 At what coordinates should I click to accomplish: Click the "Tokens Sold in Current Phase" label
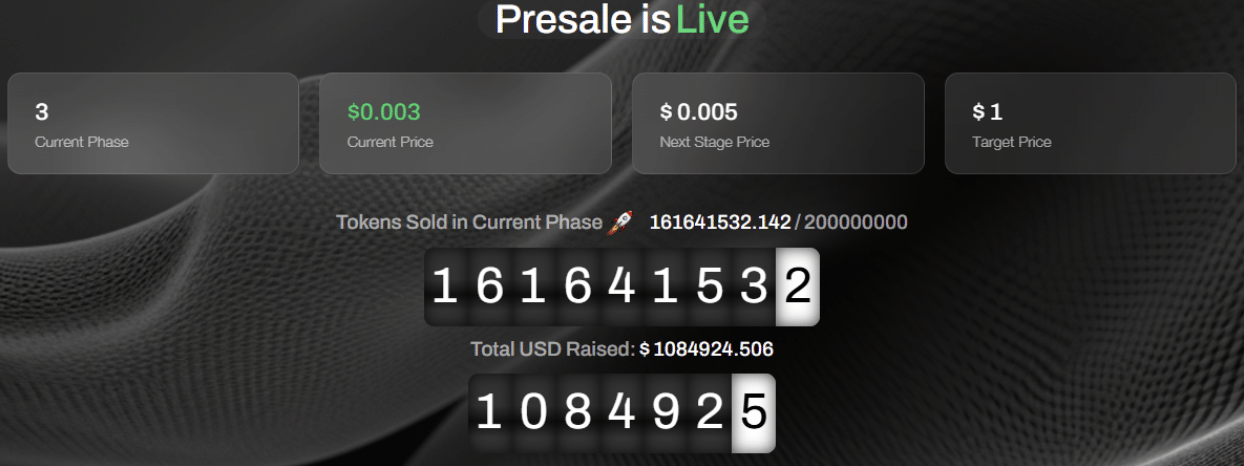(x=469, y=222)
